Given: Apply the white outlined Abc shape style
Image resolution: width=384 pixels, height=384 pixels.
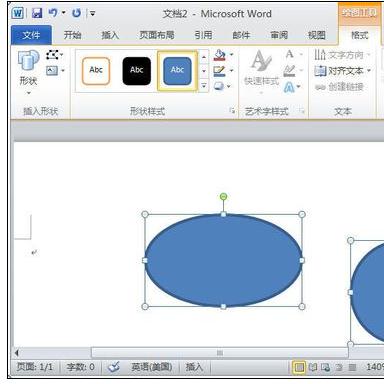Looking at the screenshot, I should [x=96, y=71].
